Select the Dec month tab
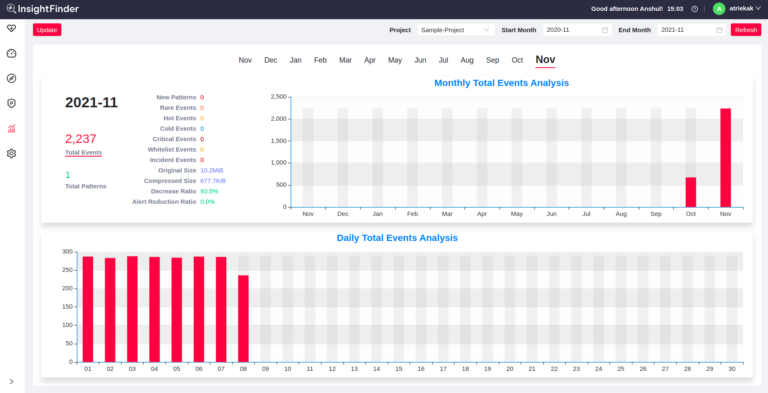Screen dimensions: 768x393 pos(271,60)
